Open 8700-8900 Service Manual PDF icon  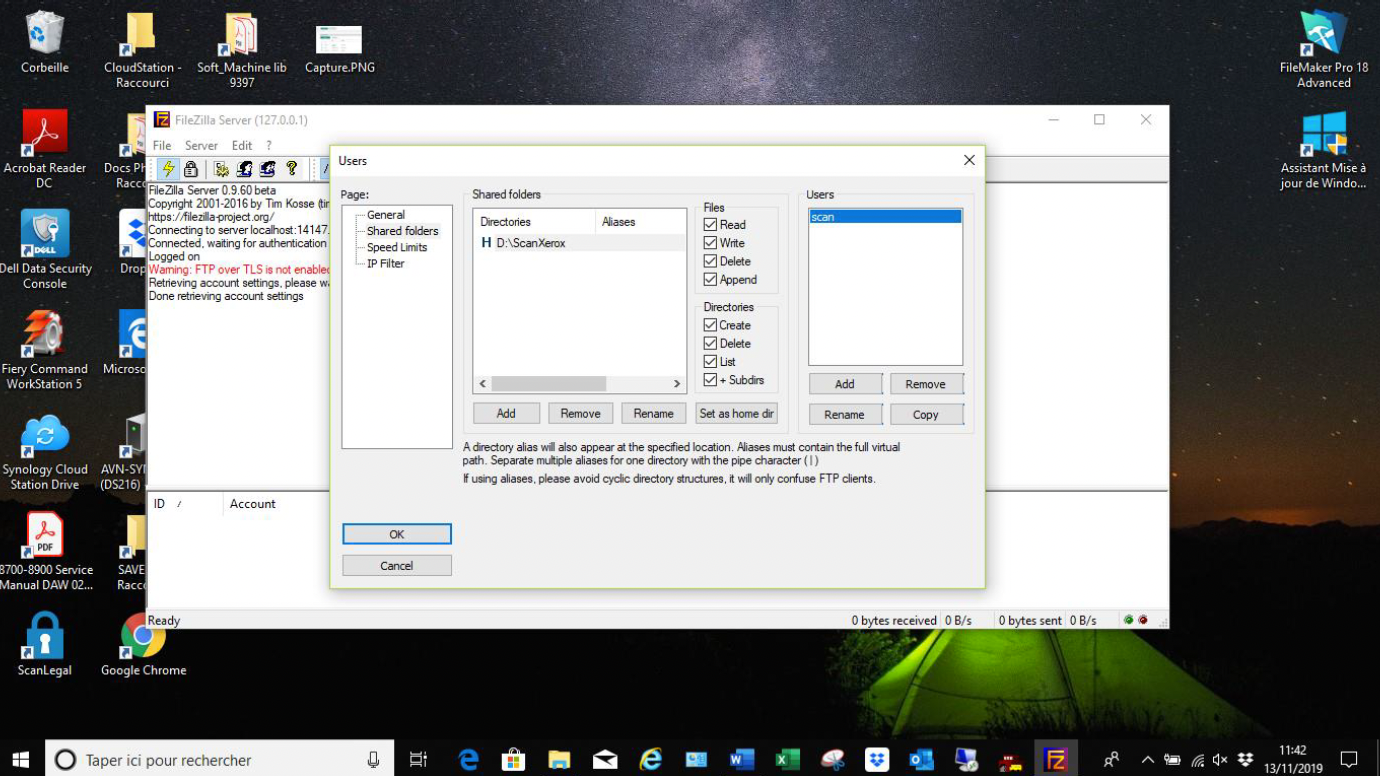[45, 551]
